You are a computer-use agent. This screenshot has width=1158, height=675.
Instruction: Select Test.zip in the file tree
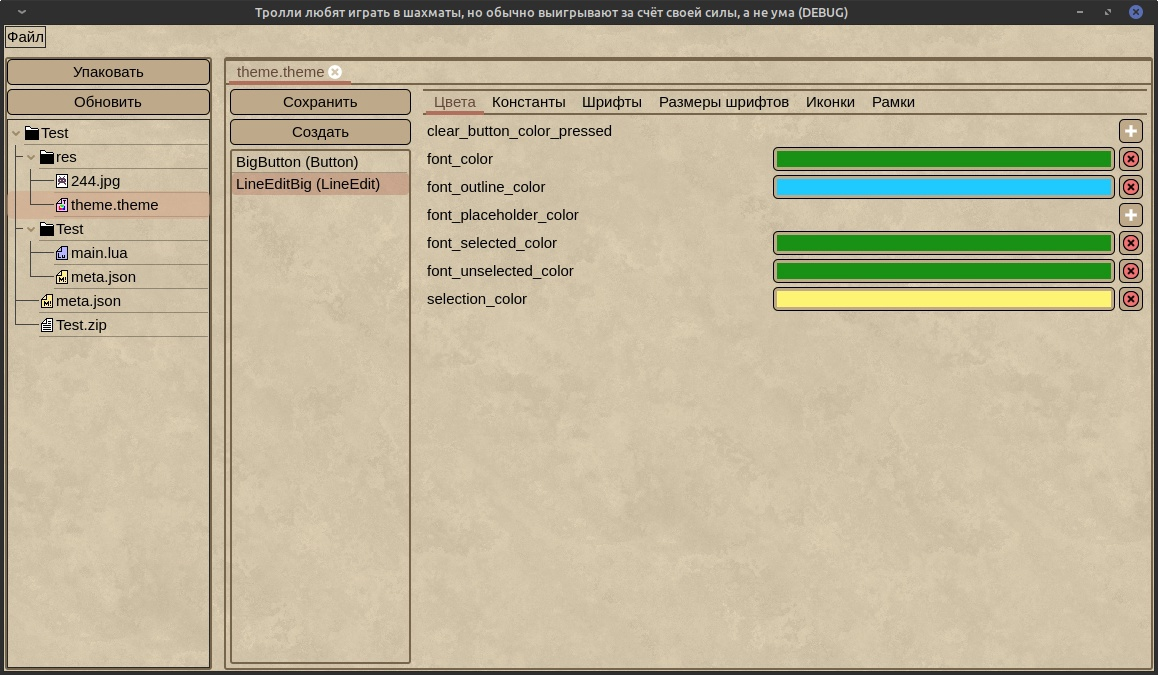(x=81, y=325)
